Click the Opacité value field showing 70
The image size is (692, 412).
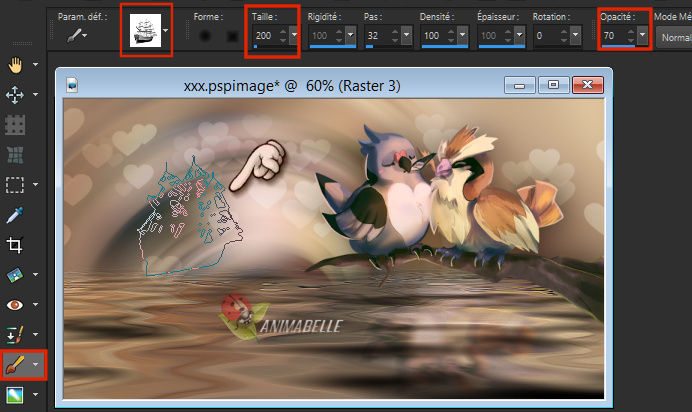pos(614,35)
